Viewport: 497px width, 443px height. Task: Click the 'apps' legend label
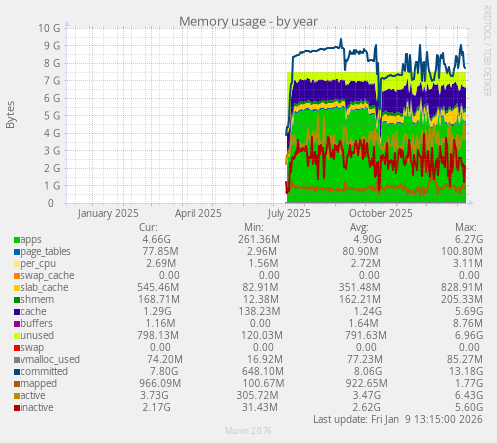tap(31, 240)
